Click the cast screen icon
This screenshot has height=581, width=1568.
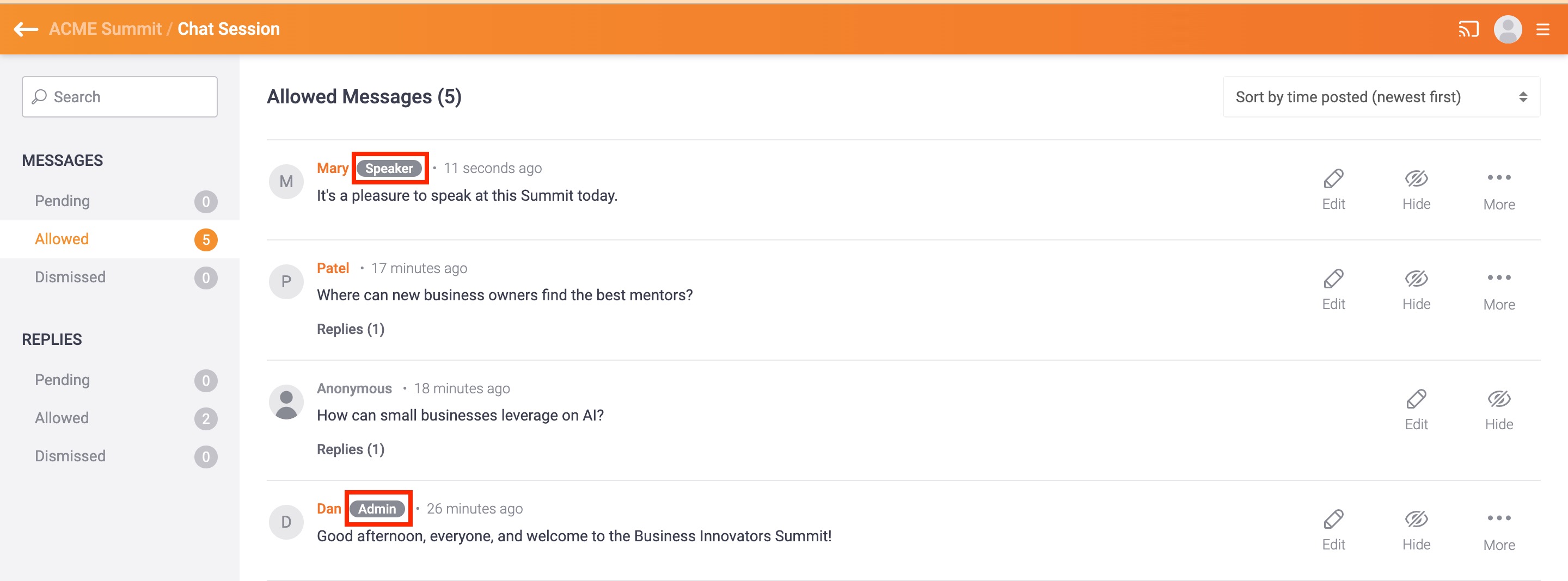pyautogui.click(x=1468, y=29)
